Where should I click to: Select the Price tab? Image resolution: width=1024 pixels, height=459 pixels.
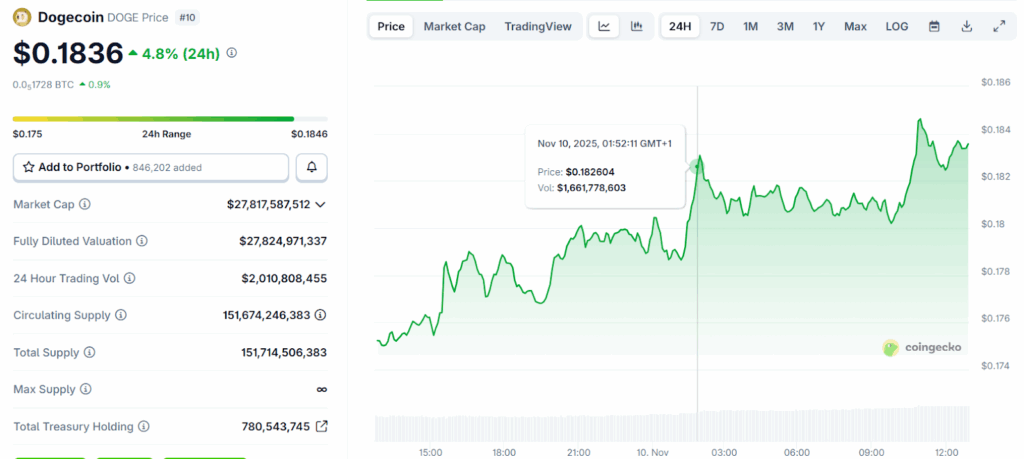(391, 26)
